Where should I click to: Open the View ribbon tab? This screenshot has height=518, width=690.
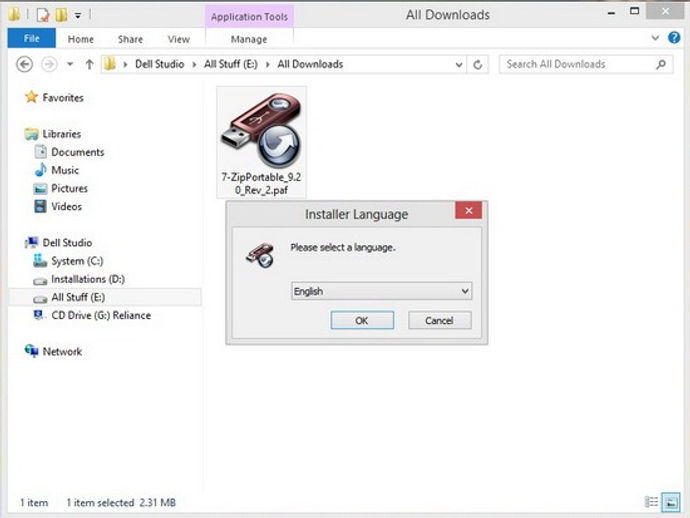tap(179, 39)
